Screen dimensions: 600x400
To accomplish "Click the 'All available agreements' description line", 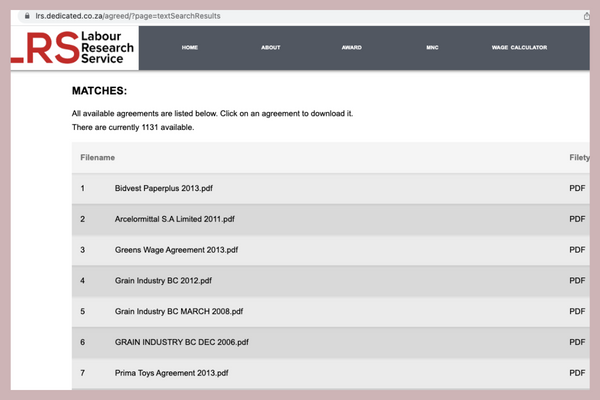I will tap(212, 114).
